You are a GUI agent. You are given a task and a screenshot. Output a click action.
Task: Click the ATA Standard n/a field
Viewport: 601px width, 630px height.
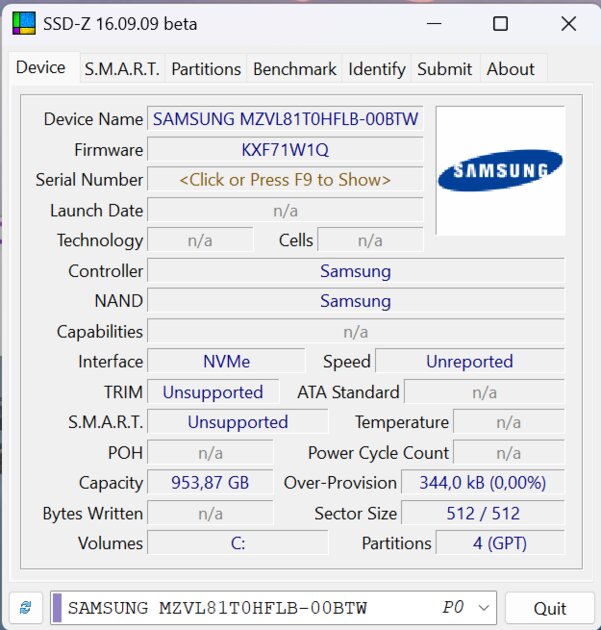(484, 392)
